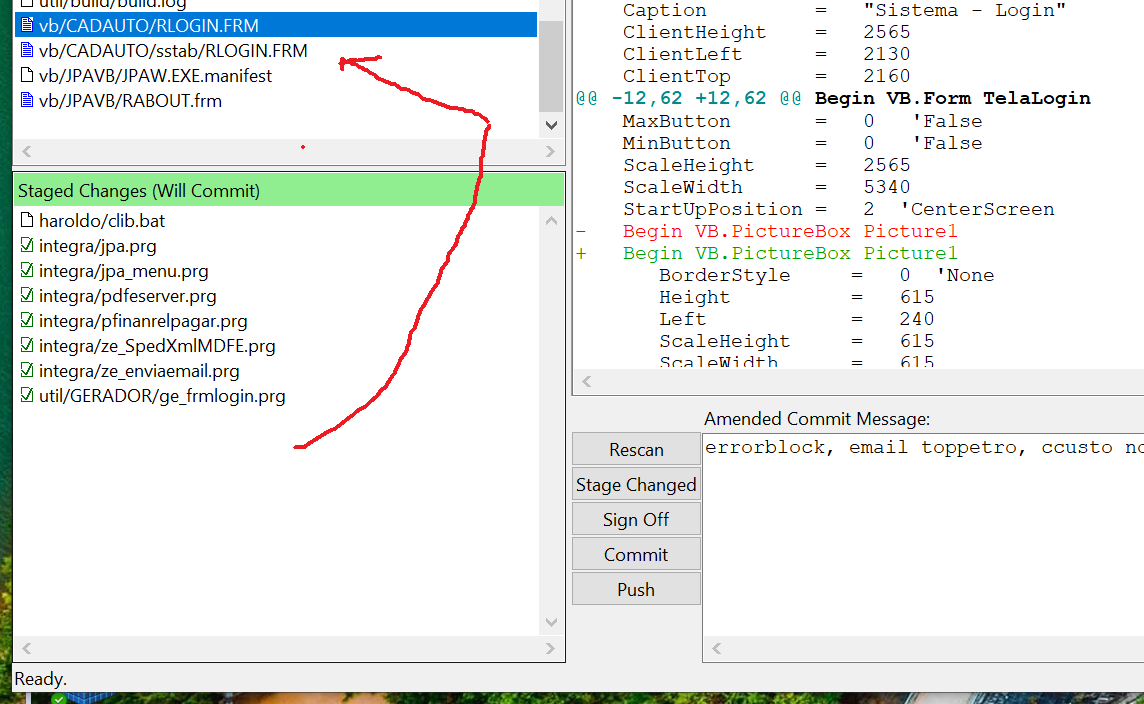This screenshot has height=704, width=1144.
Task: Click file icon beside vb/JPAVB/RABOUT.frm
Action: [x=27, y=100]
